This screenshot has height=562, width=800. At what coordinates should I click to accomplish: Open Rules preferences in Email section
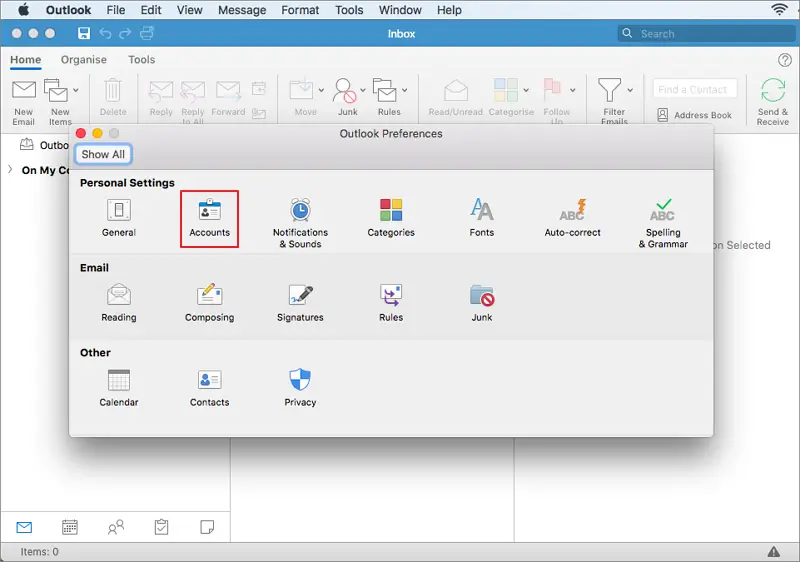391,303
